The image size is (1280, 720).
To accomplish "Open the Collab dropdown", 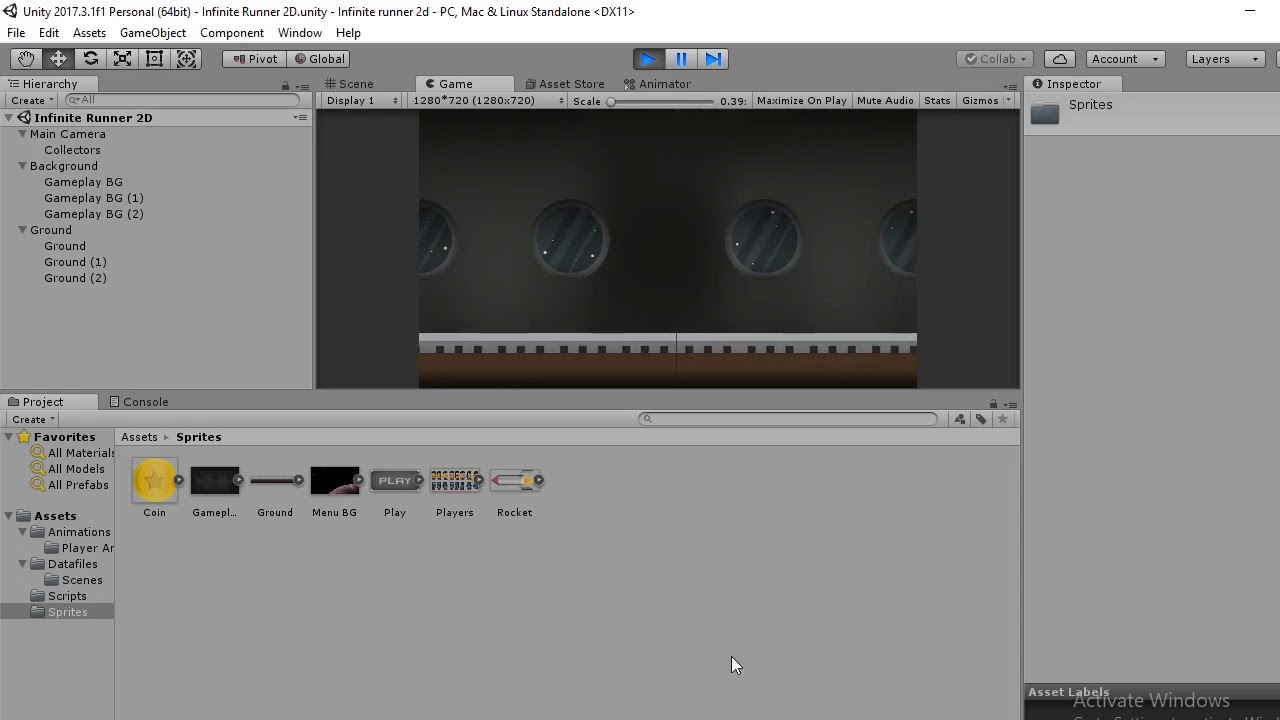I will pos(994,59).
